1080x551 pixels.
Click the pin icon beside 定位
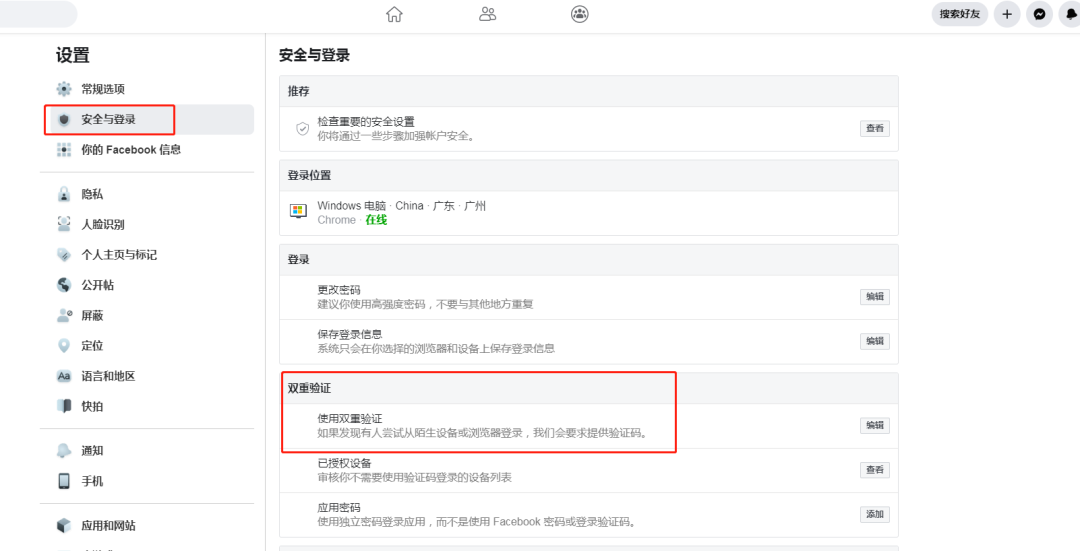[x=64, y=346]
